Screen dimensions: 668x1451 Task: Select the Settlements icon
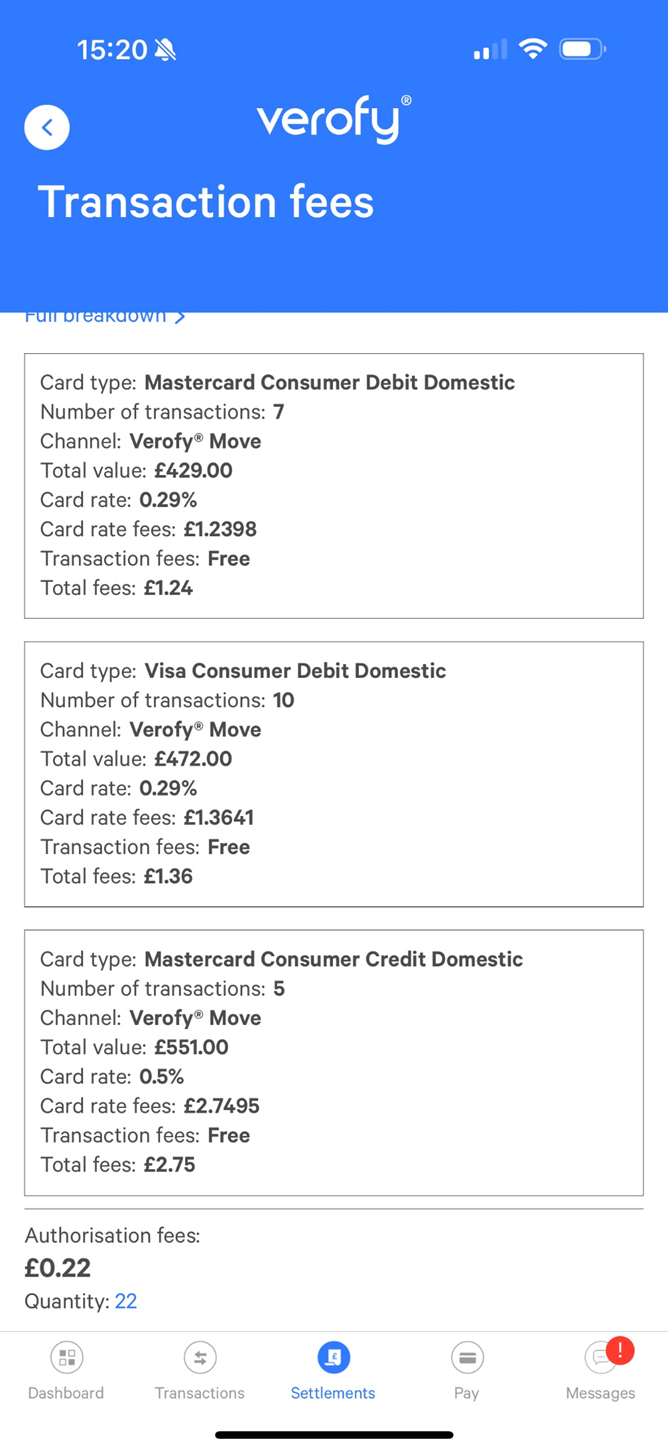tap(333, 1357)
